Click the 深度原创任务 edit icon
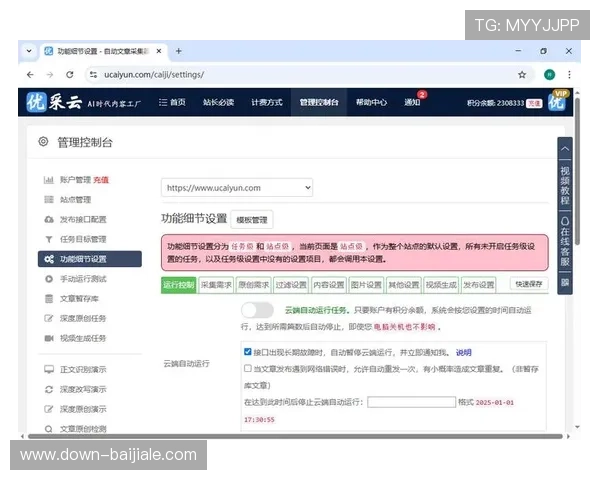Screen dimensions: 600x480 [49, 318]
